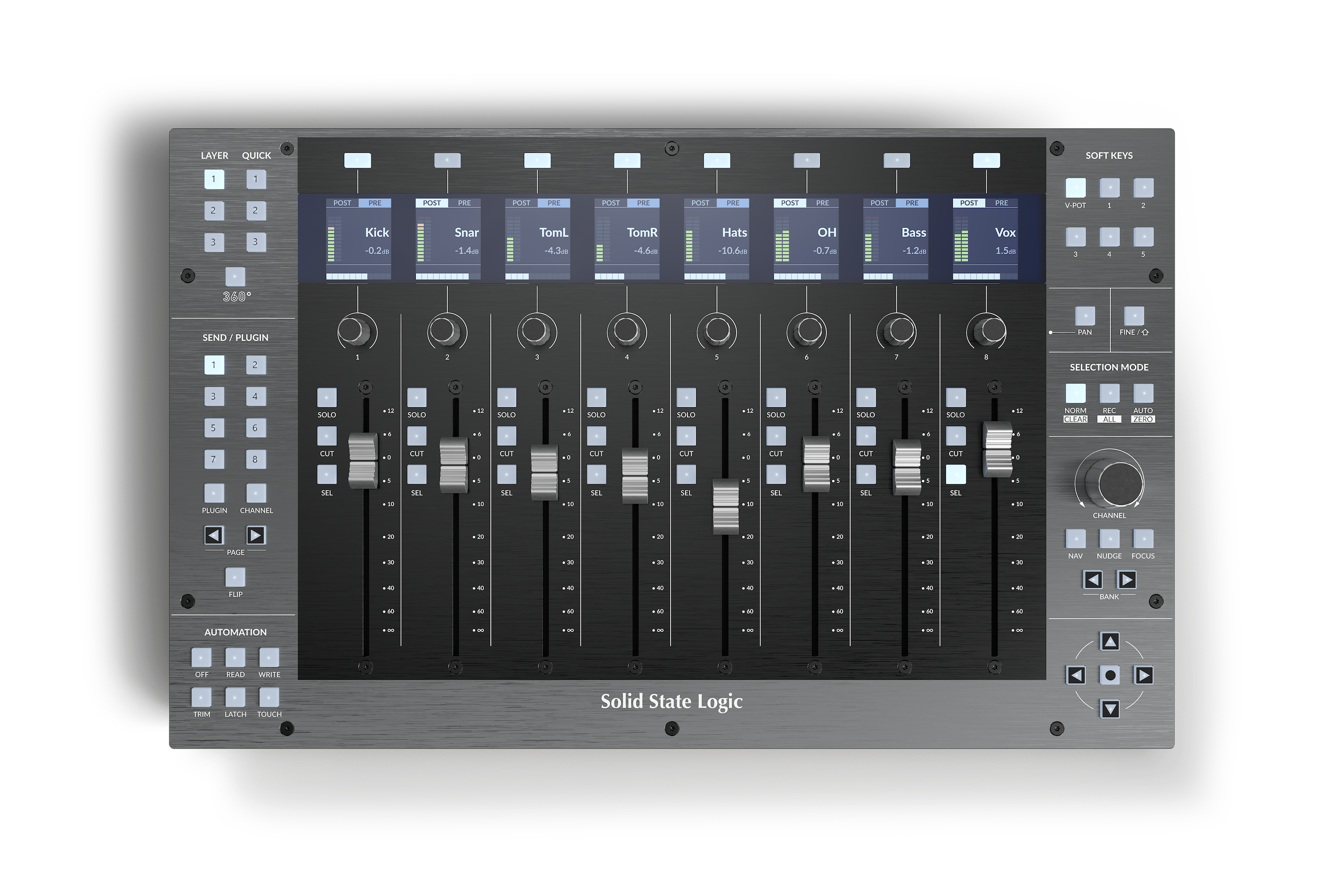Toggle SEL on the Vox channel
The image size is (1344, 896).
tap(956, 474)
